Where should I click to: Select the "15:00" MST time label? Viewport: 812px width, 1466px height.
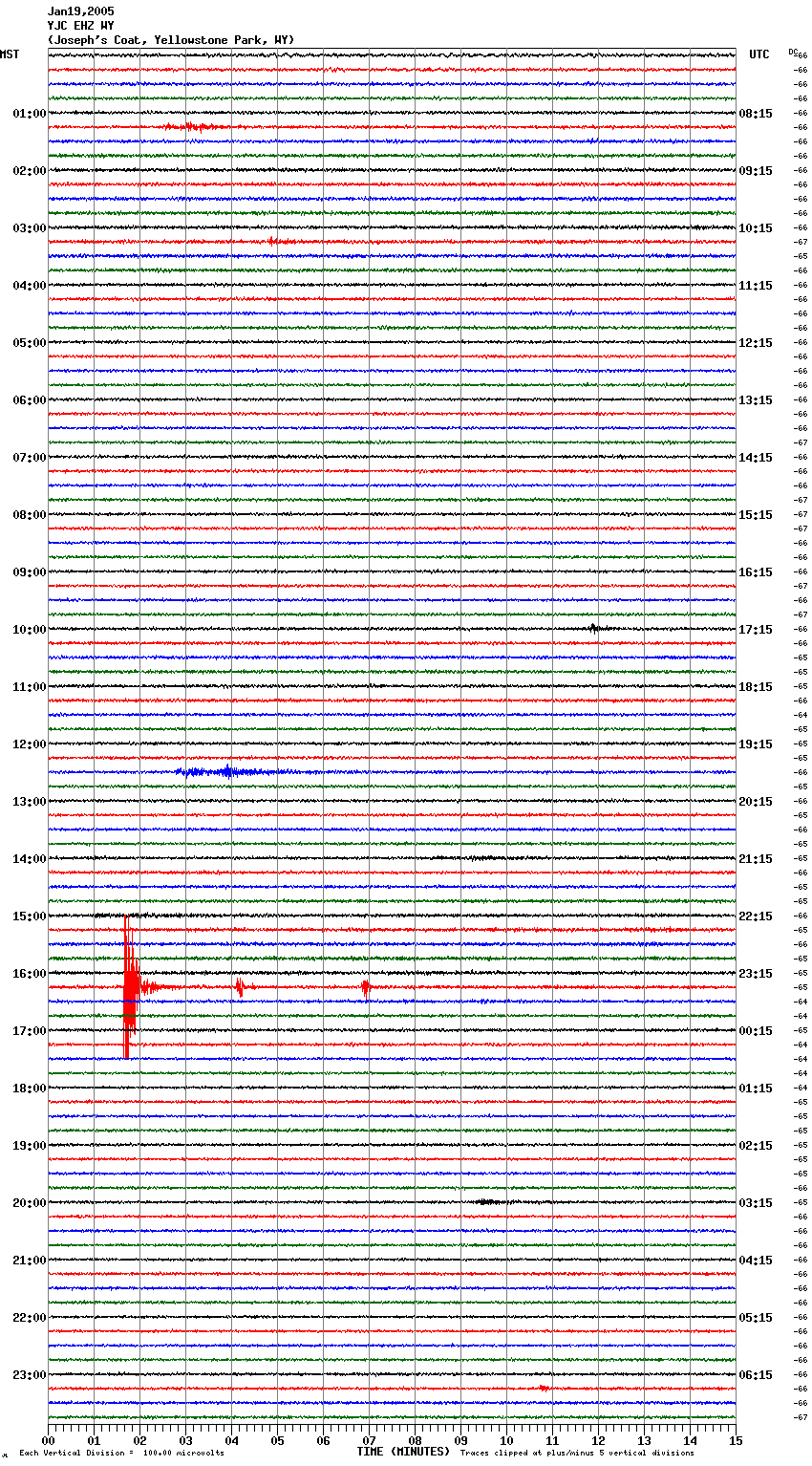click(29, 916)
